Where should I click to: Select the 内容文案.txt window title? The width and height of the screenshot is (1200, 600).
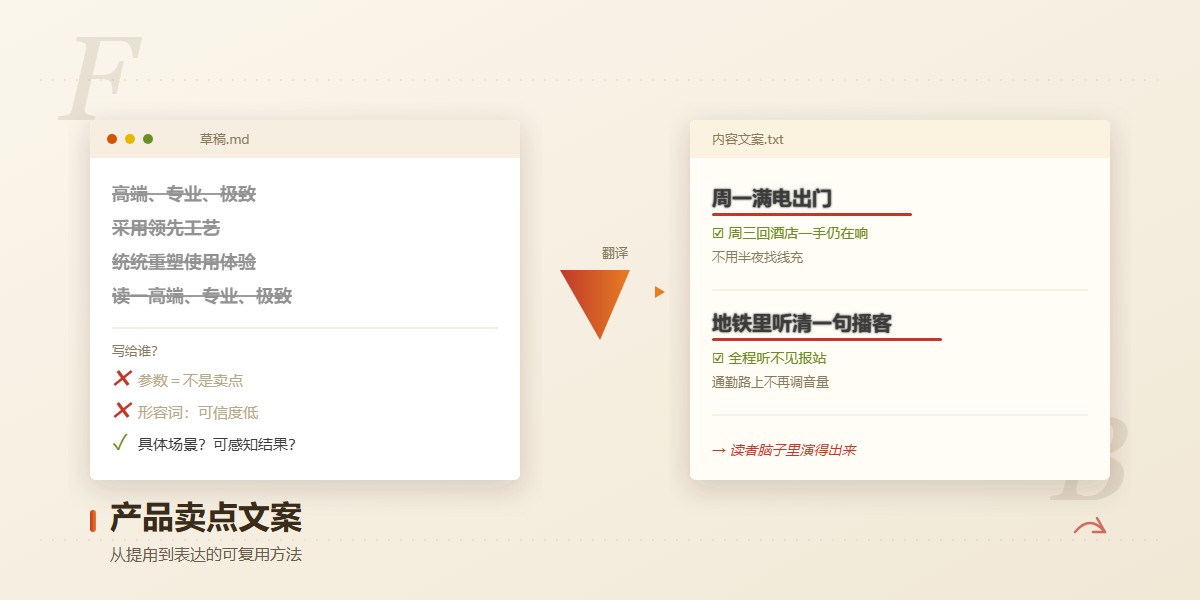[748, 139]
